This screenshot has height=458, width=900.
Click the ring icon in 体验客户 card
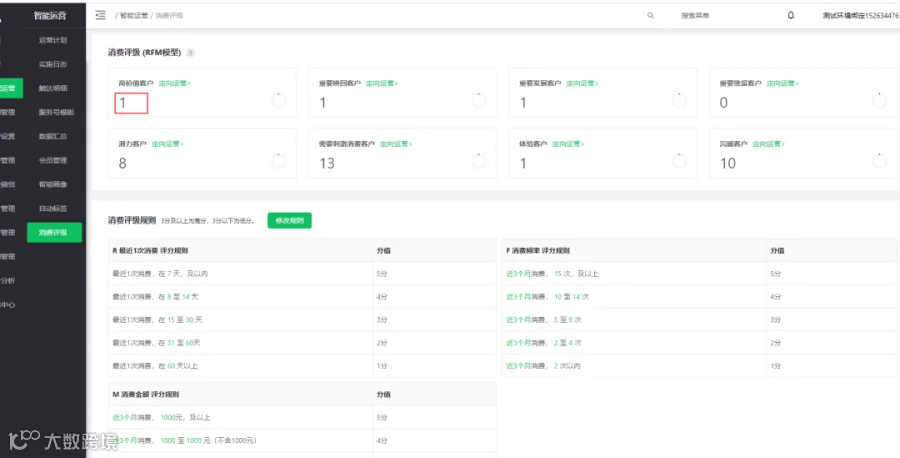tap(679, 161)
